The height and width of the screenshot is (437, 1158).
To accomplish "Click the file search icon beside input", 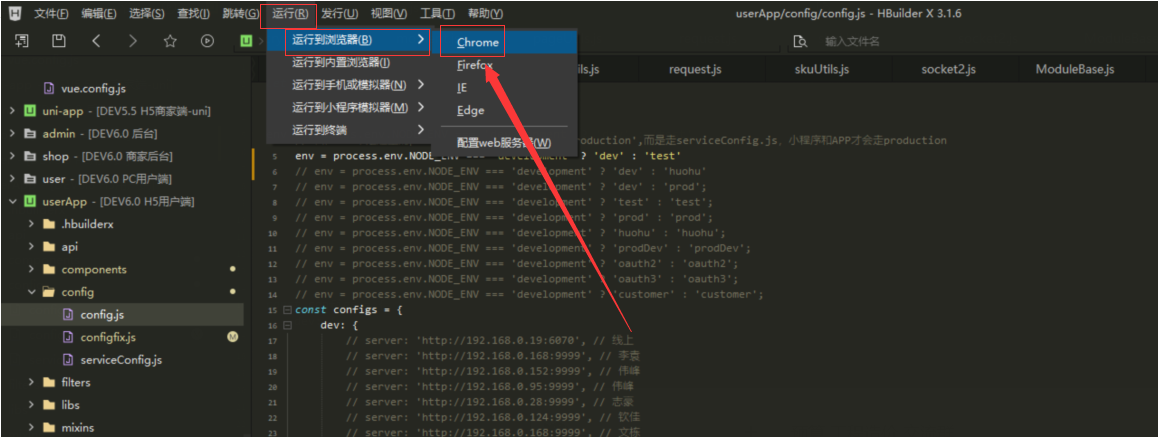I will [799, 41].
